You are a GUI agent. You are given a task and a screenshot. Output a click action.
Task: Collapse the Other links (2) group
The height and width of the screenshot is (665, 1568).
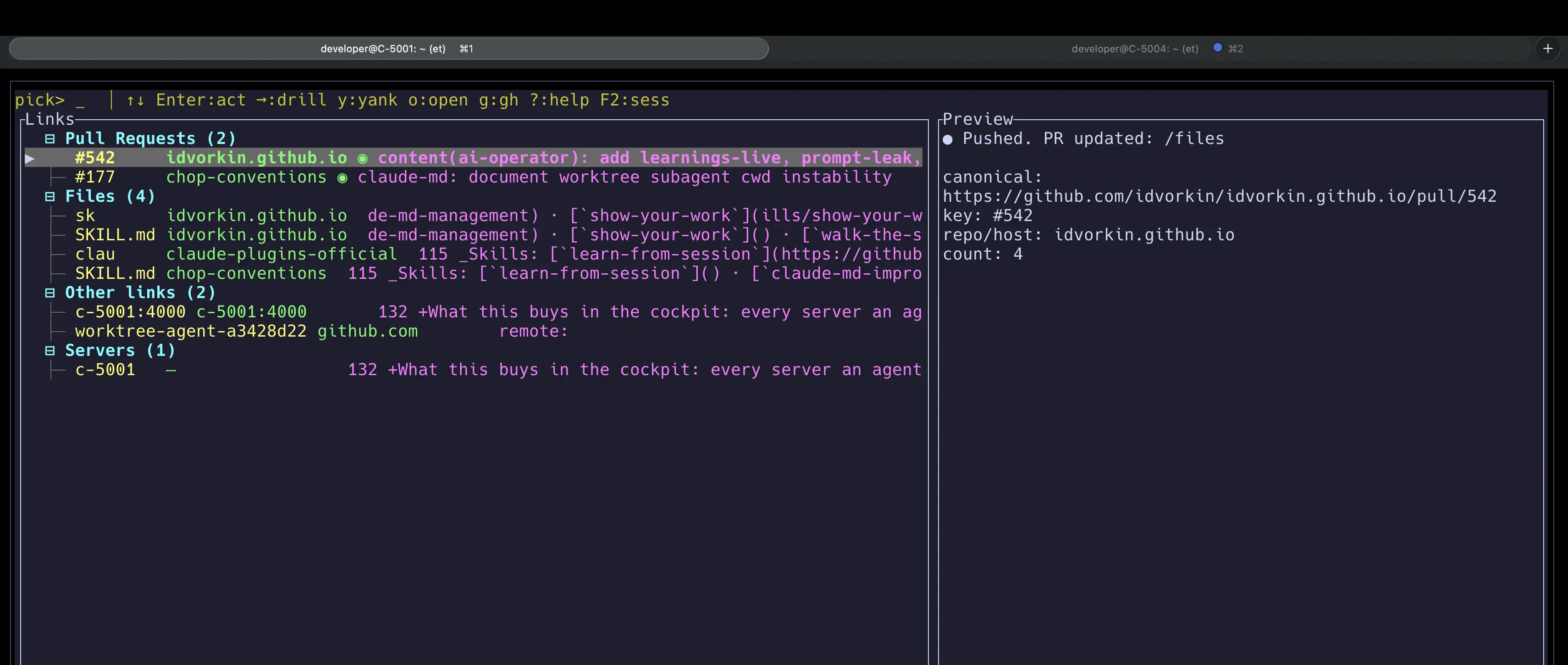[50, 293]
